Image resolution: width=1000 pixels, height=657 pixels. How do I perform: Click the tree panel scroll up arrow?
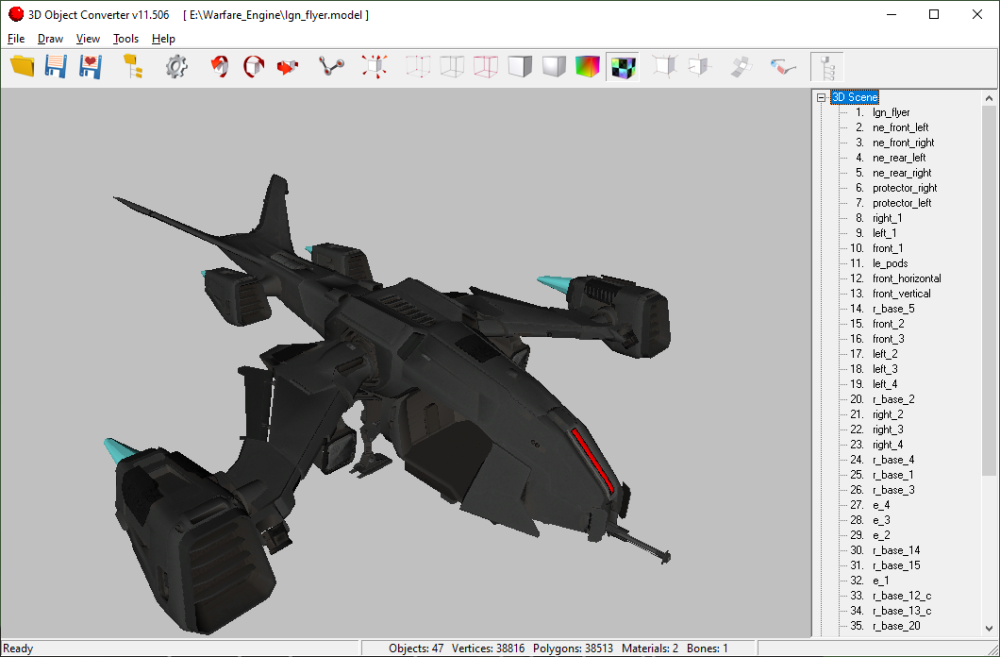(x=989, y=98)
